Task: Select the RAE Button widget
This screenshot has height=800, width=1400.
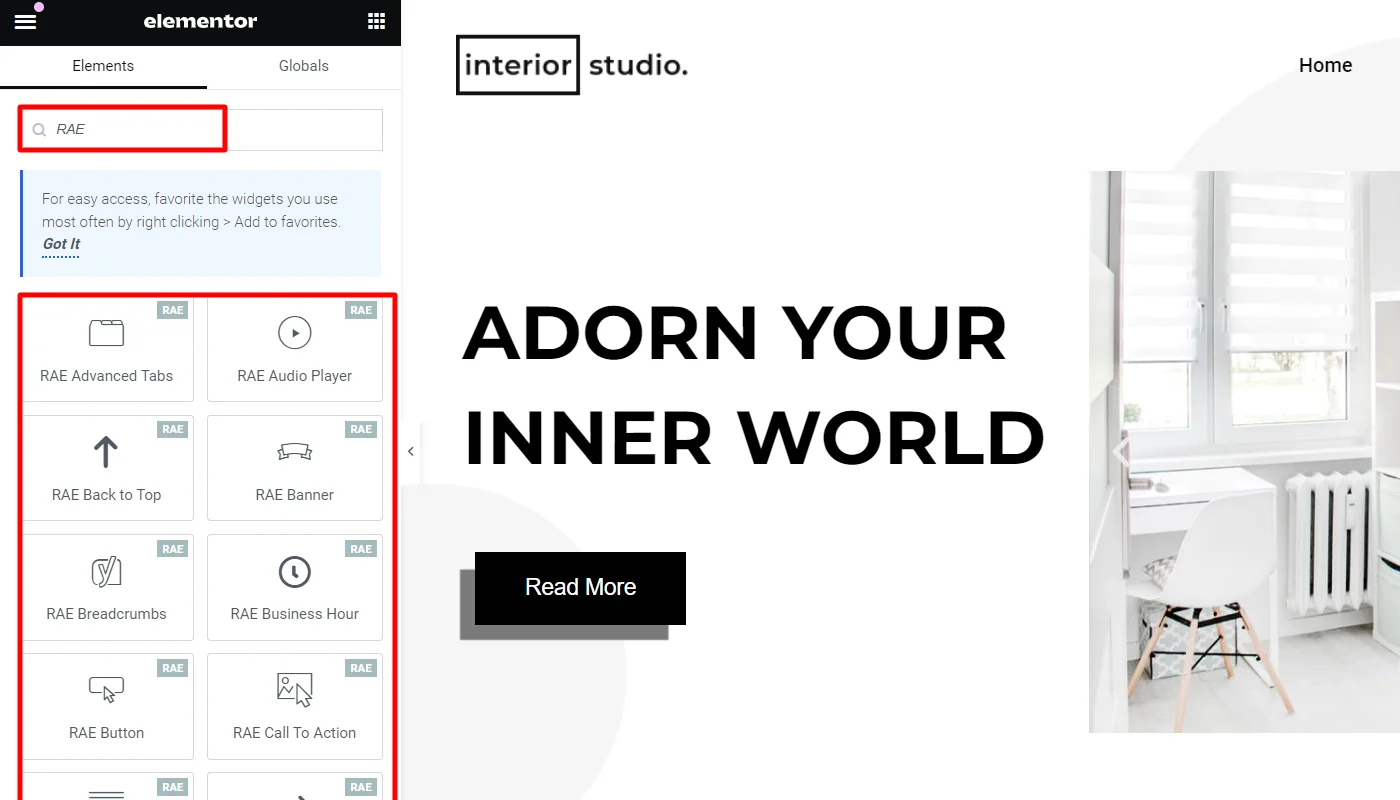Action: 107,705
